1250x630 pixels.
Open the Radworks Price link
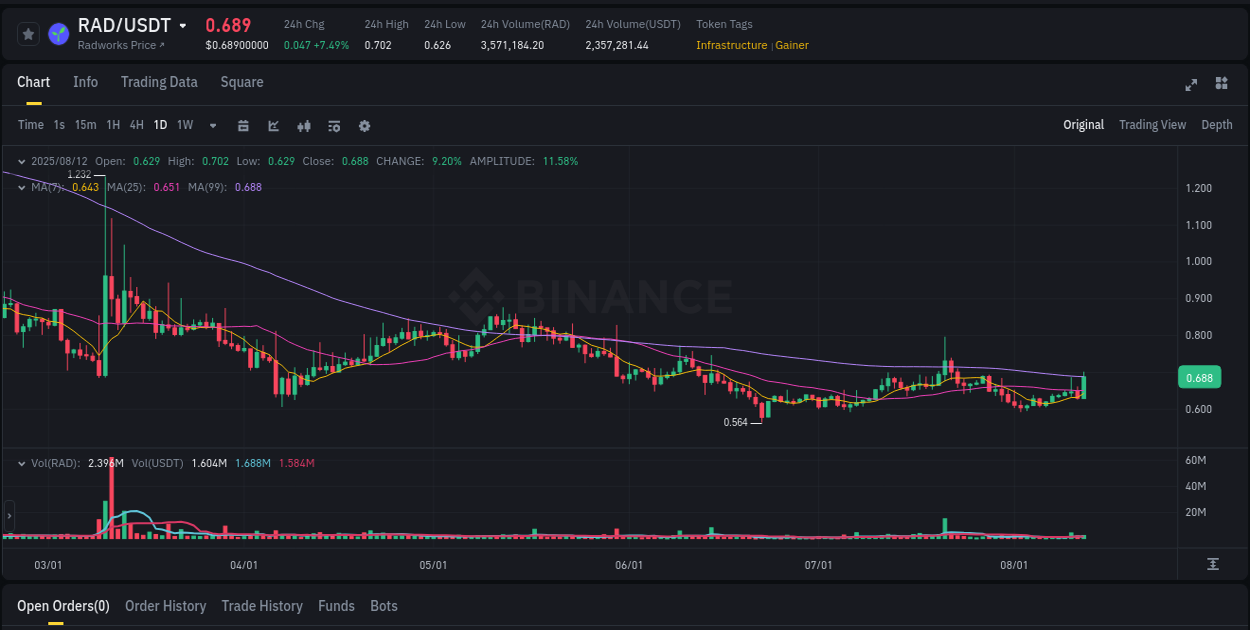click(x=119, y=45)
